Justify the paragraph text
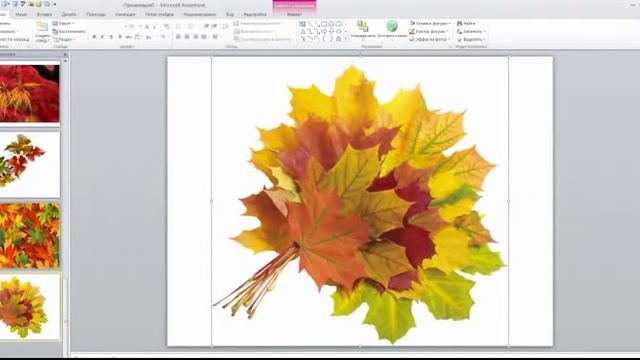This screenshot has height=360, width=640. (x=204, y=37)
